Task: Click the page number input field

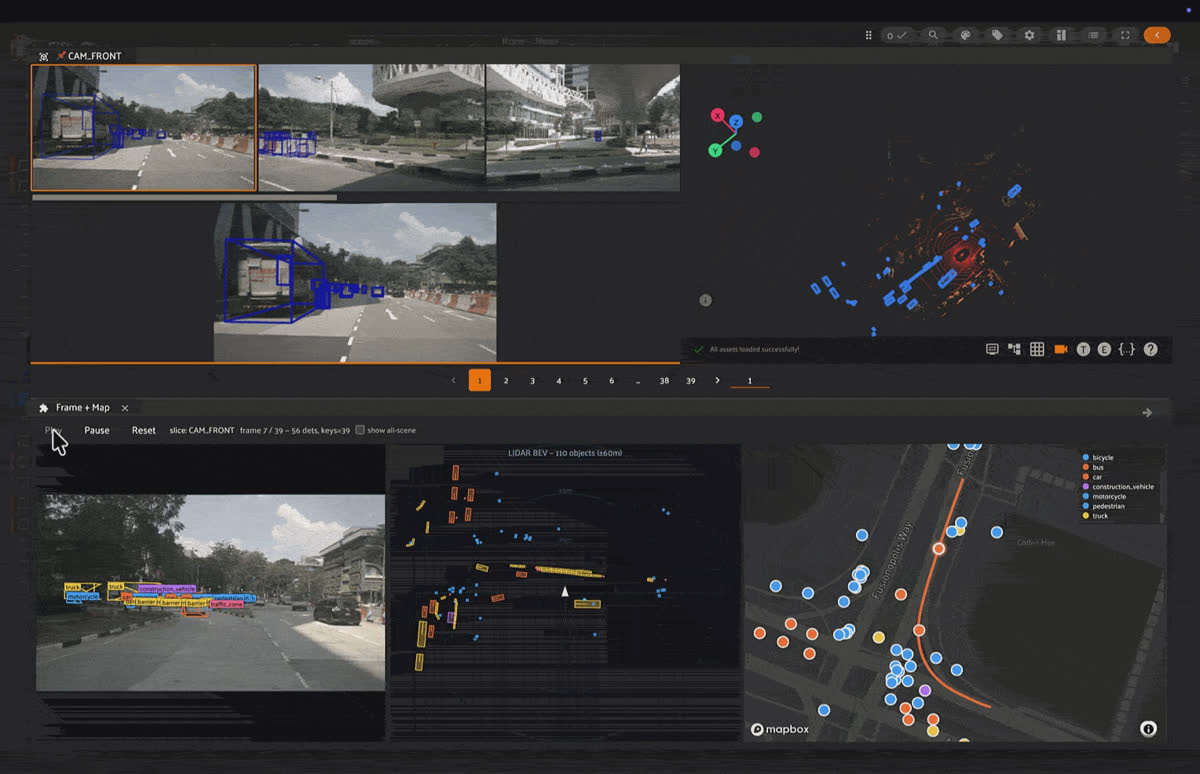Action: [x=750, y=380]
